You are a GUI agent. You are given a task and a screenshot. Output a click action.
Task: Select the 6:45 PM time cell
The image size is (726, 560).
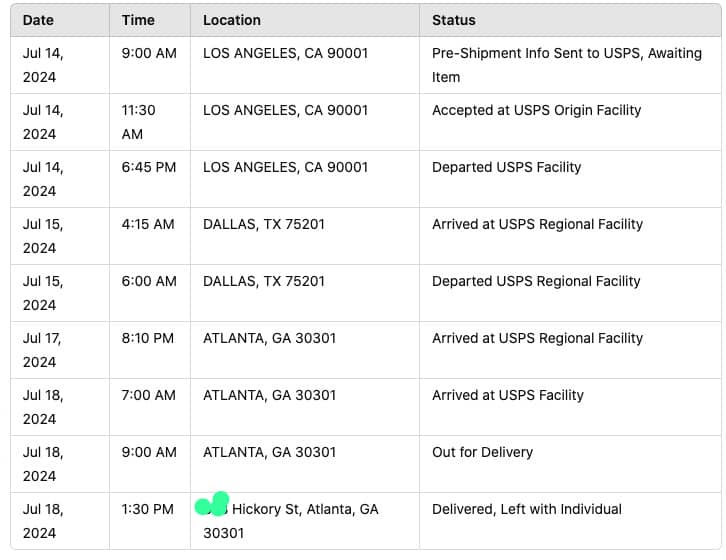pyautogui.click(x=148, y=167)
